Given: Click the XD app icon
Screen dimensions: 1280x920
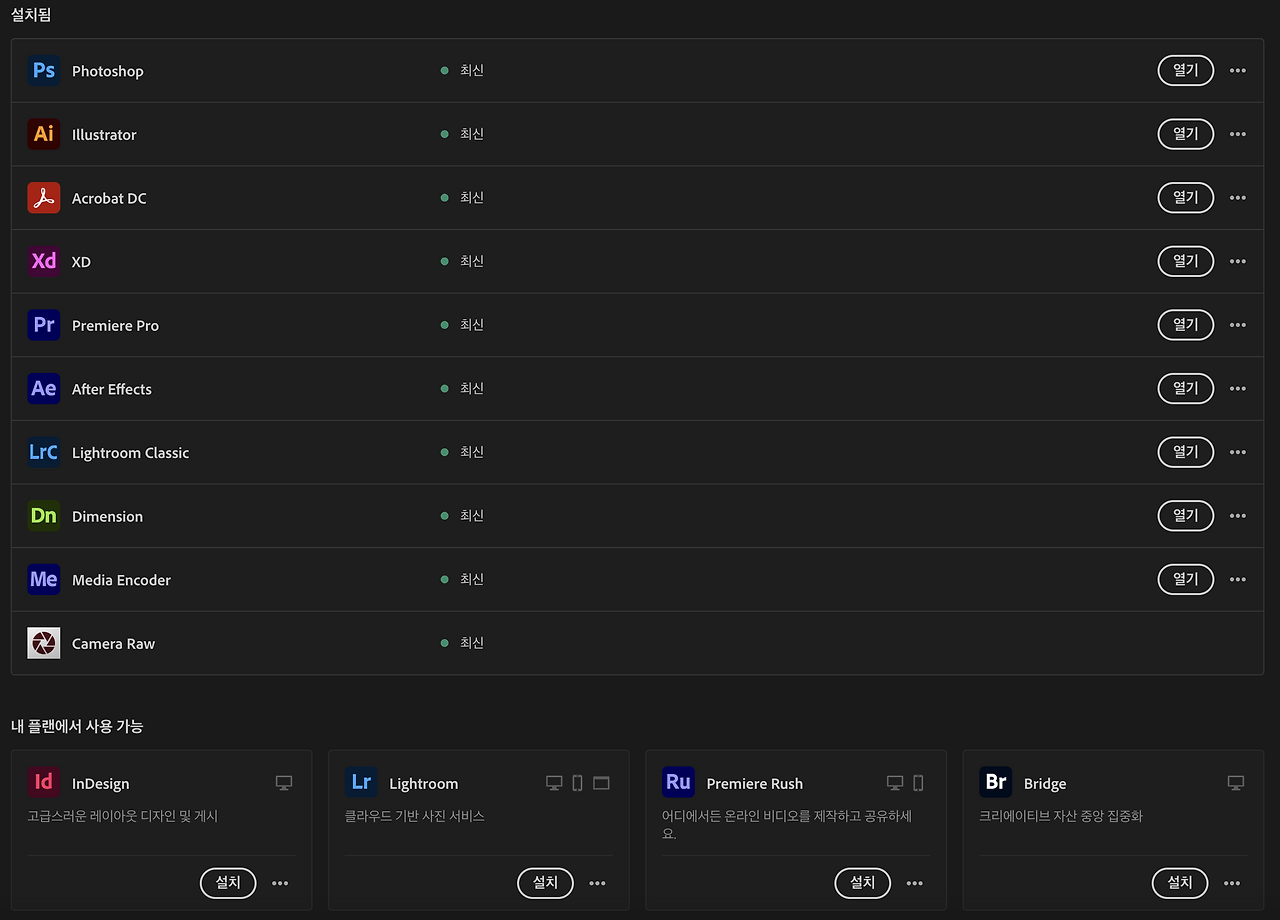Looking at the screenshot, I should pyautogui.click(x=44, y=261).
